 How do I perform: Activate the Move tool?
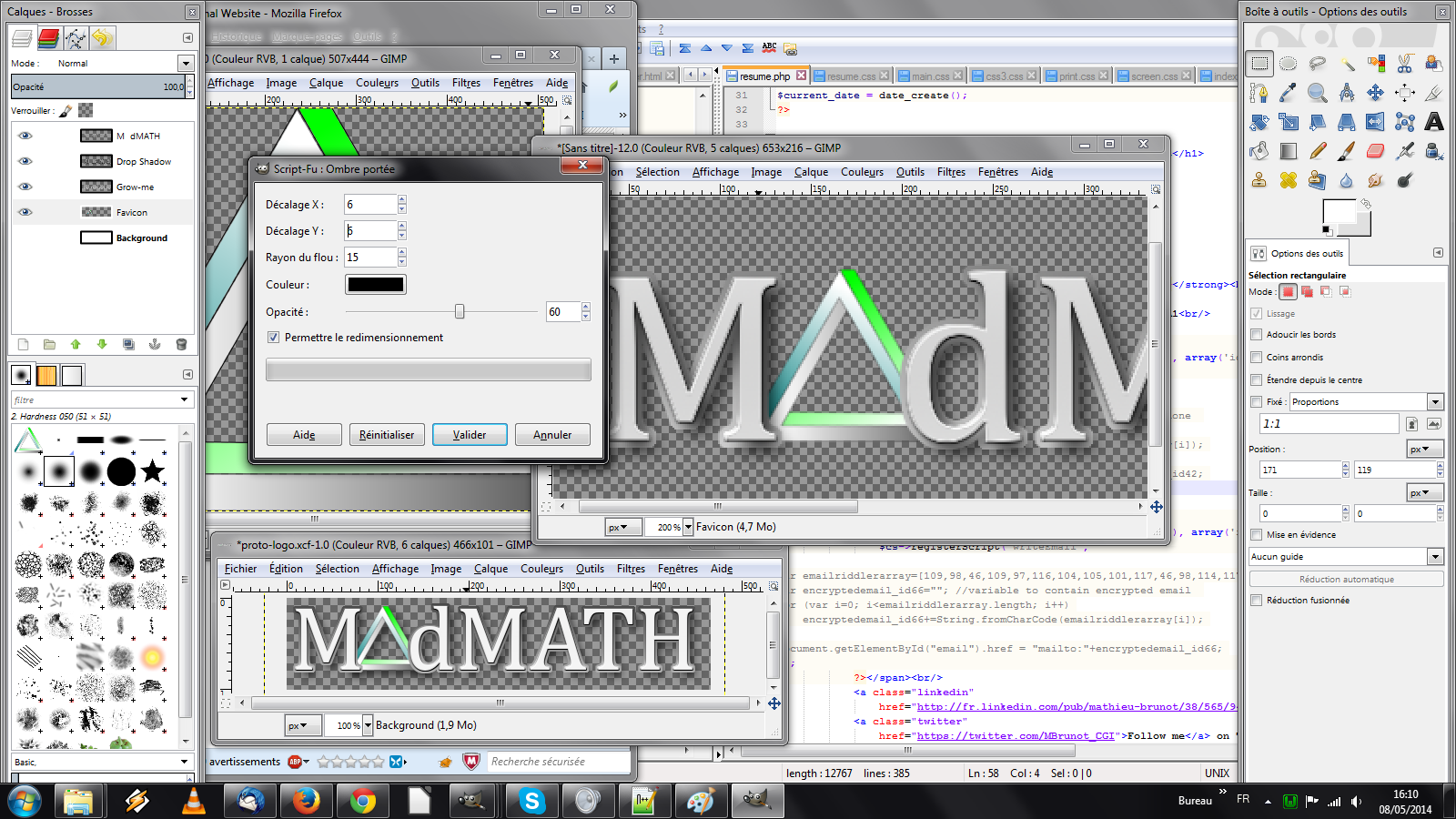coord(1375,92)
